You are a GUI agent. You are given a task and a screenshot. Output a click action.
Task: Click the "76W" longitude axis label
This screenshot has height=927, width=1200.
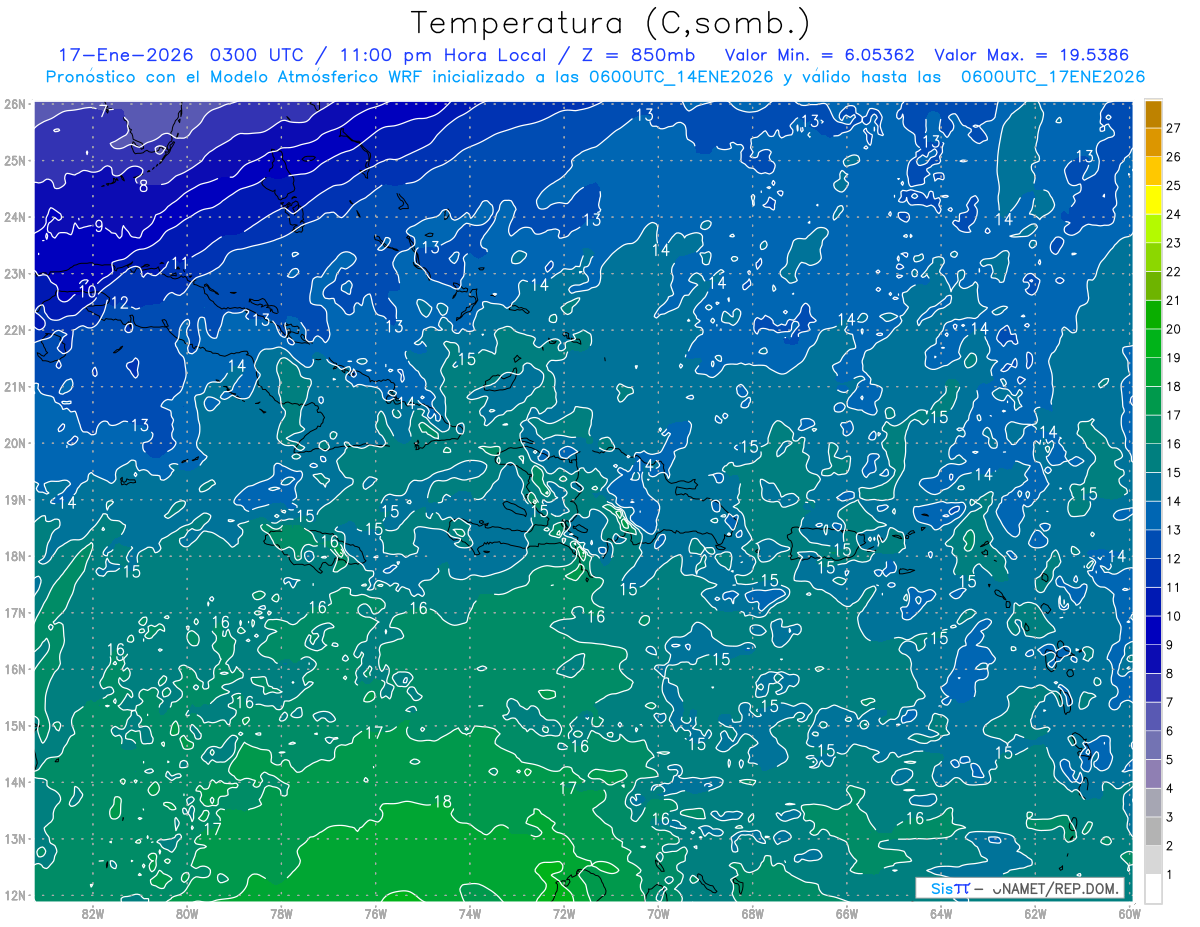(375, 913)
